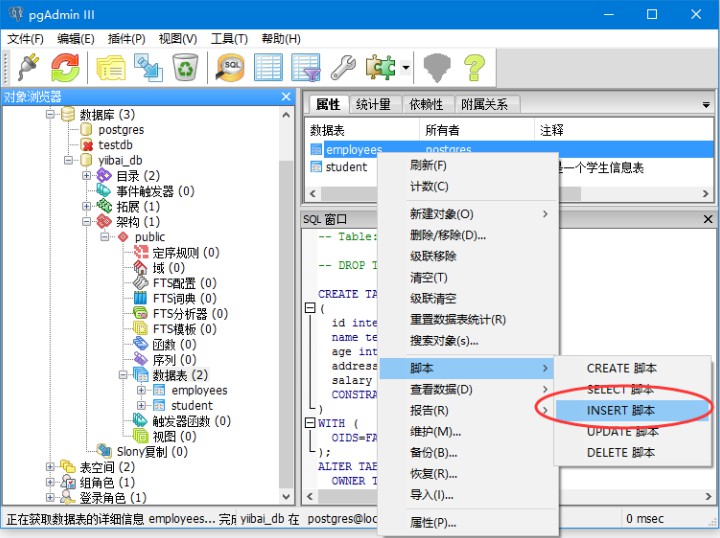Collapse the yiibai_db database node
The image size is (720, 538).
click(68, 160)
